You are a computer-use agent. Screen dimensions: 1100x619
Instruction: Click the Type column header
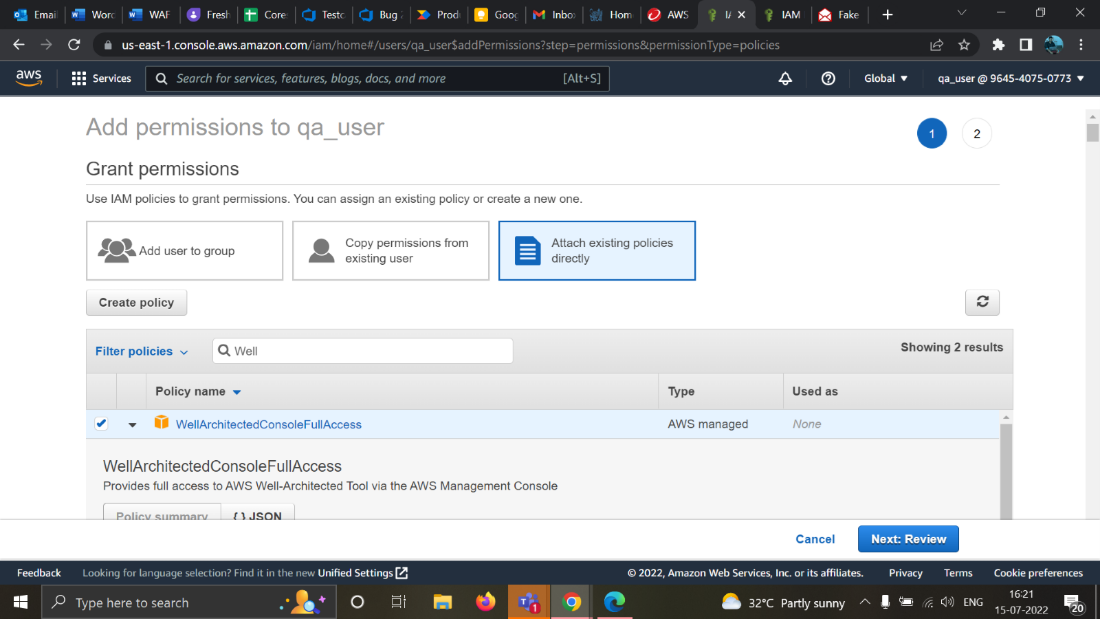pyautogui.click(x=680, y=392)
